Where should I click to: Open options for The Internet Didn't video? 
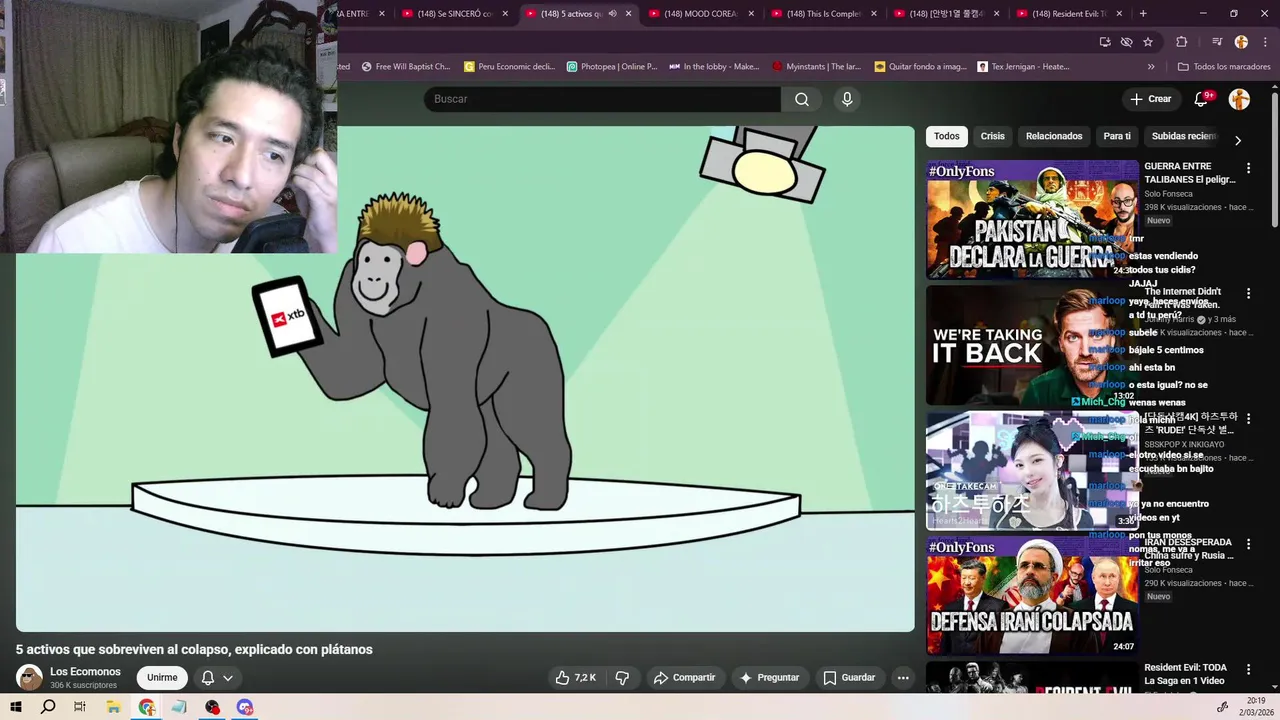(x=1248, y=293)
